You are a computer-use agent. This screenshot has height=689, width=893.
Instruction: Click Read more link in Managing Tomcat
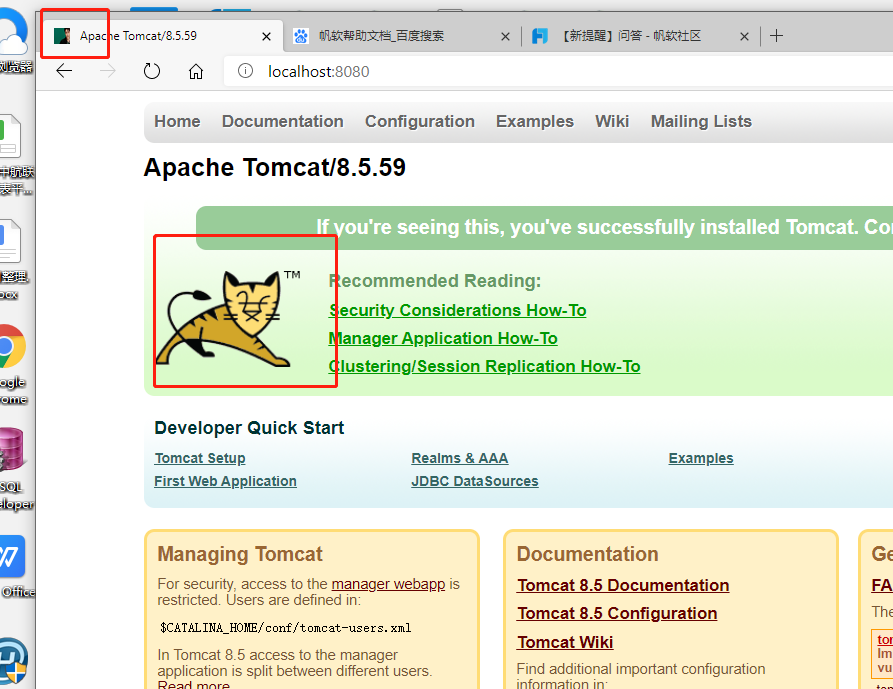(x=194, y=685)
